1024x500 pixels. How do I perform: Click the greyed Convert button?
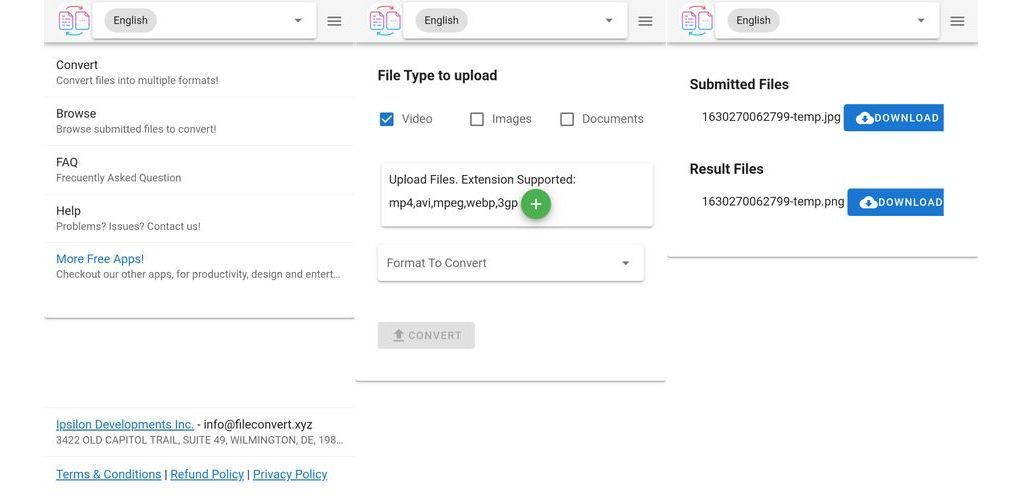click(x=426, y=336)
